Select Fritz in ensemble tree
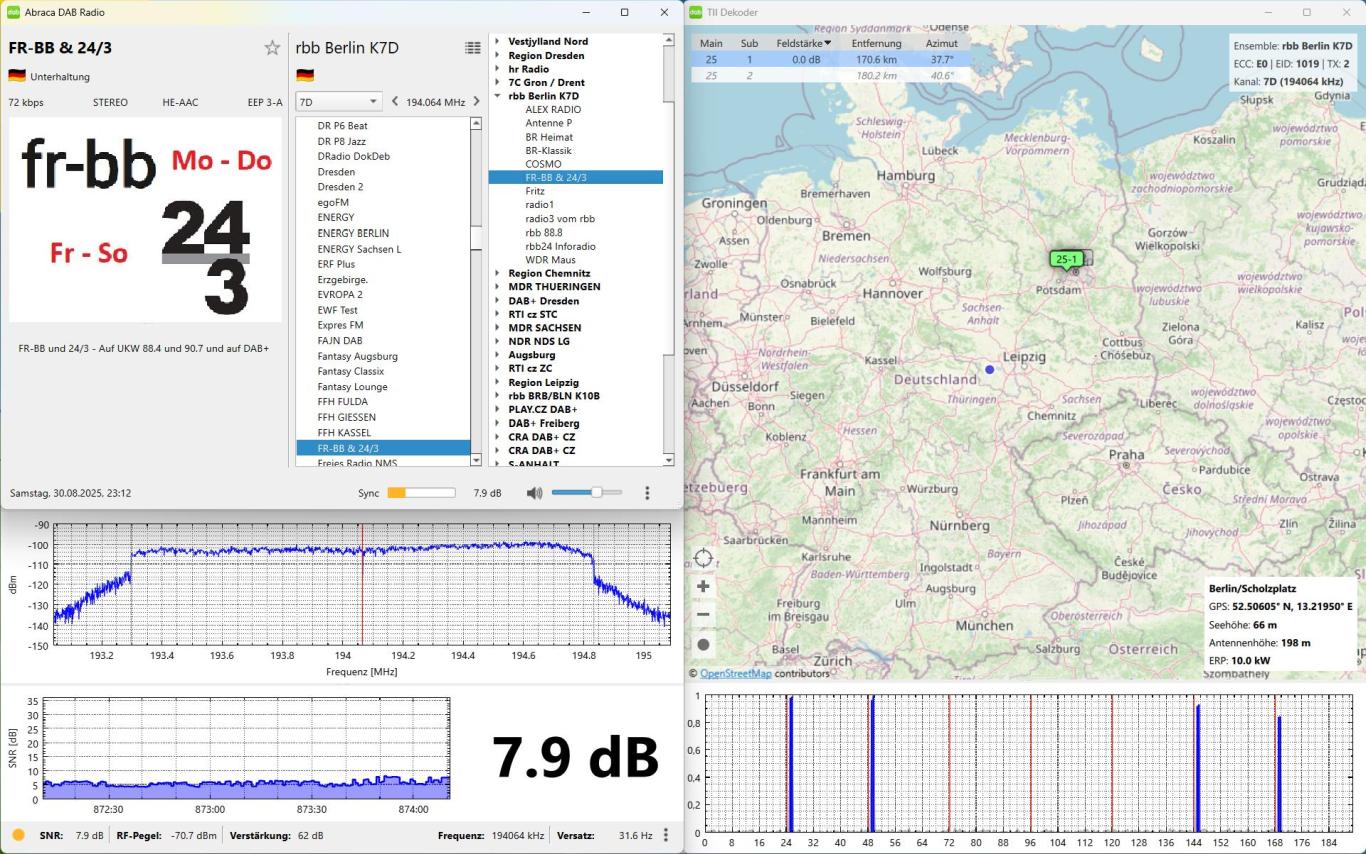 pyautogui.click(x=534, y=191)
